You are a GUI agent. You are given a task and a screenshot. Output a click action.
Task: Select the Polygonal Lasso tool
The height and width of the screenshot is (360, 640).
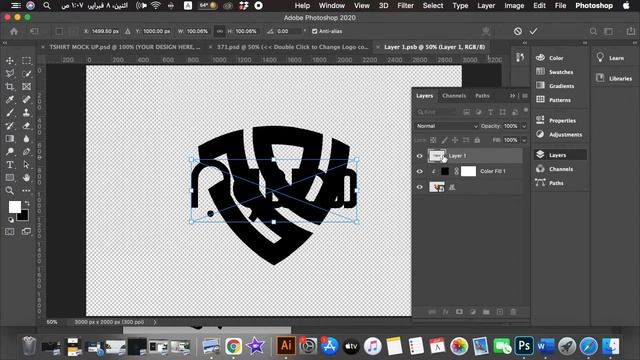10,73
